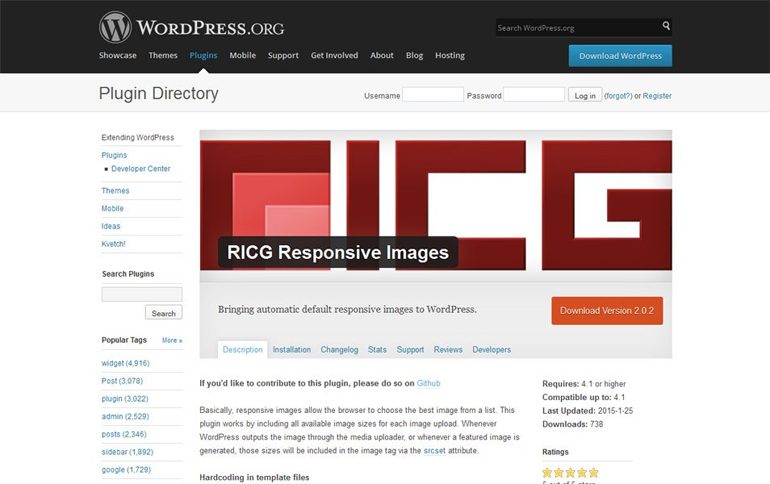The width and height of the screenshot is (770, 484).
Task: Switch to the Changelog tab
Action: click(339, 350)
